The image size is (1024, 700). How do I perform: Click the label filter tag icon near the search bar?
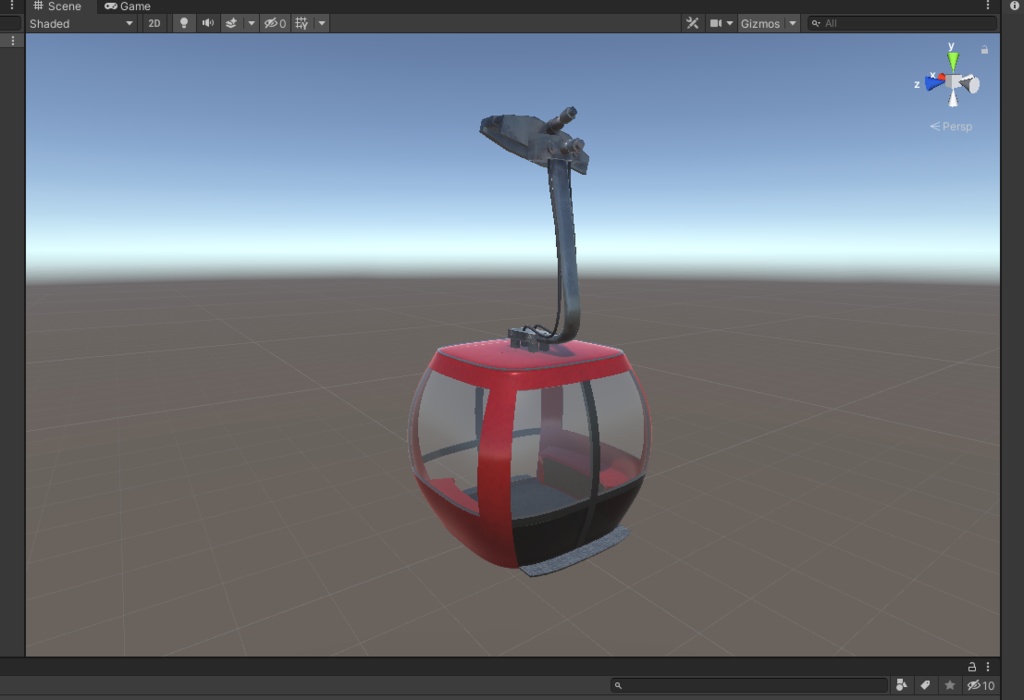point(925,685)
